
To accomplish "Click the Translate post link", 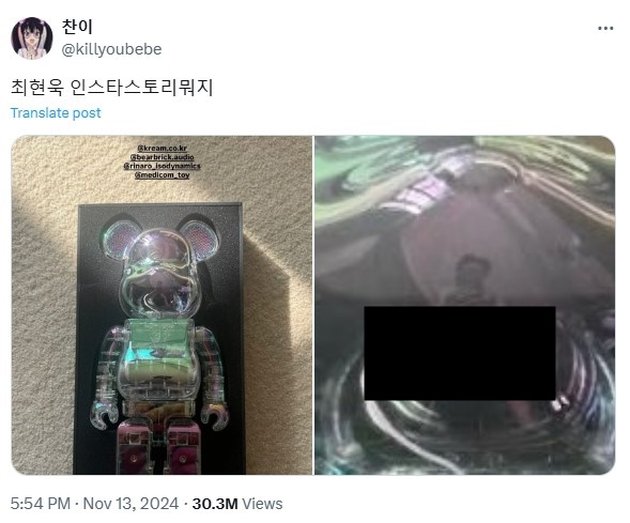I will (x=56, y=113).
